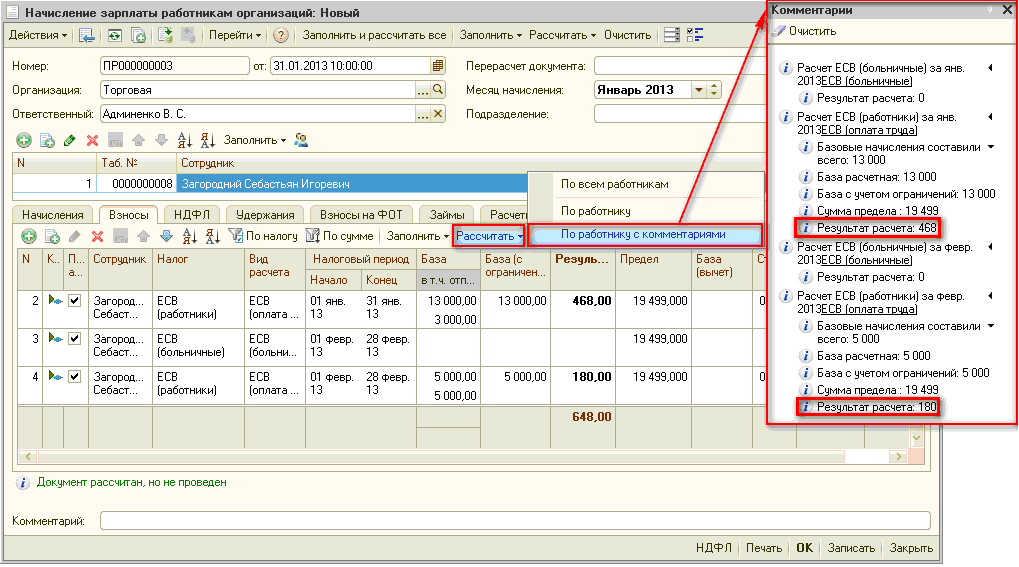
Task: Click the post document icon in main toolbar
Action: click(165, 35)
